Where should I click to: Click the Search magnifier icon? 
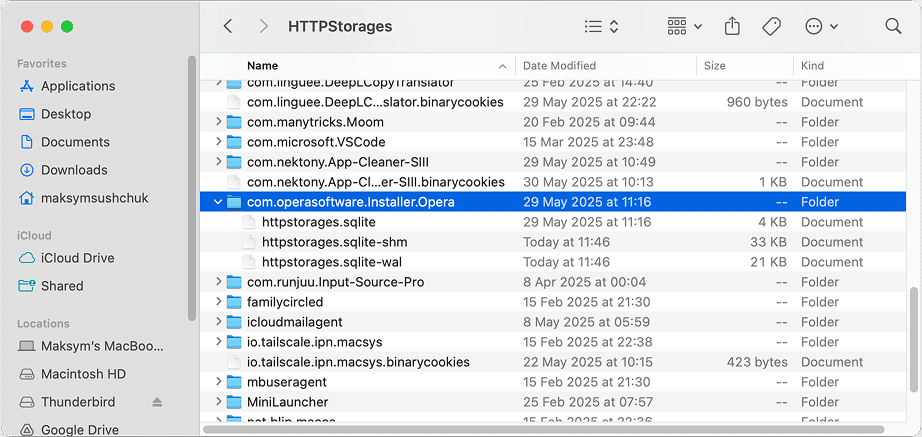[893, 26]
